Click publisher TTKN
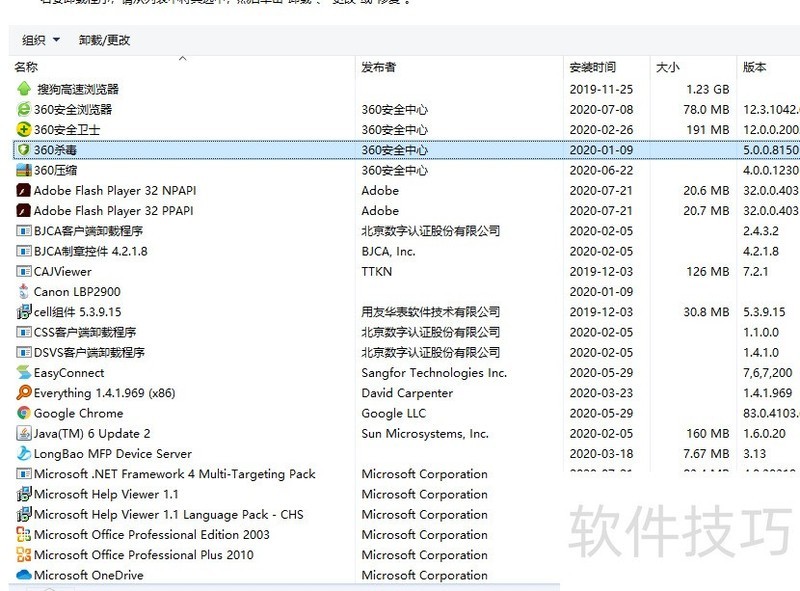This screenshot has width=800, height=591. tap(377, 271)
